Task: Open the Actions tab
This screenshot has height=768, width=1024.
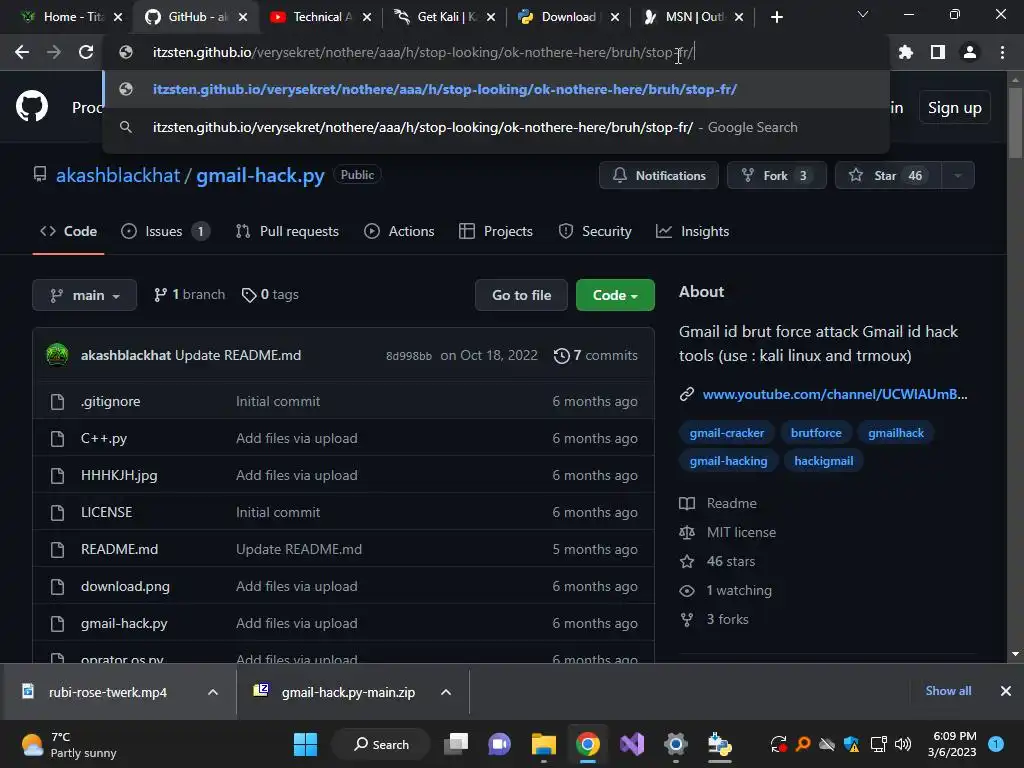Action: (x=400, y=231)
